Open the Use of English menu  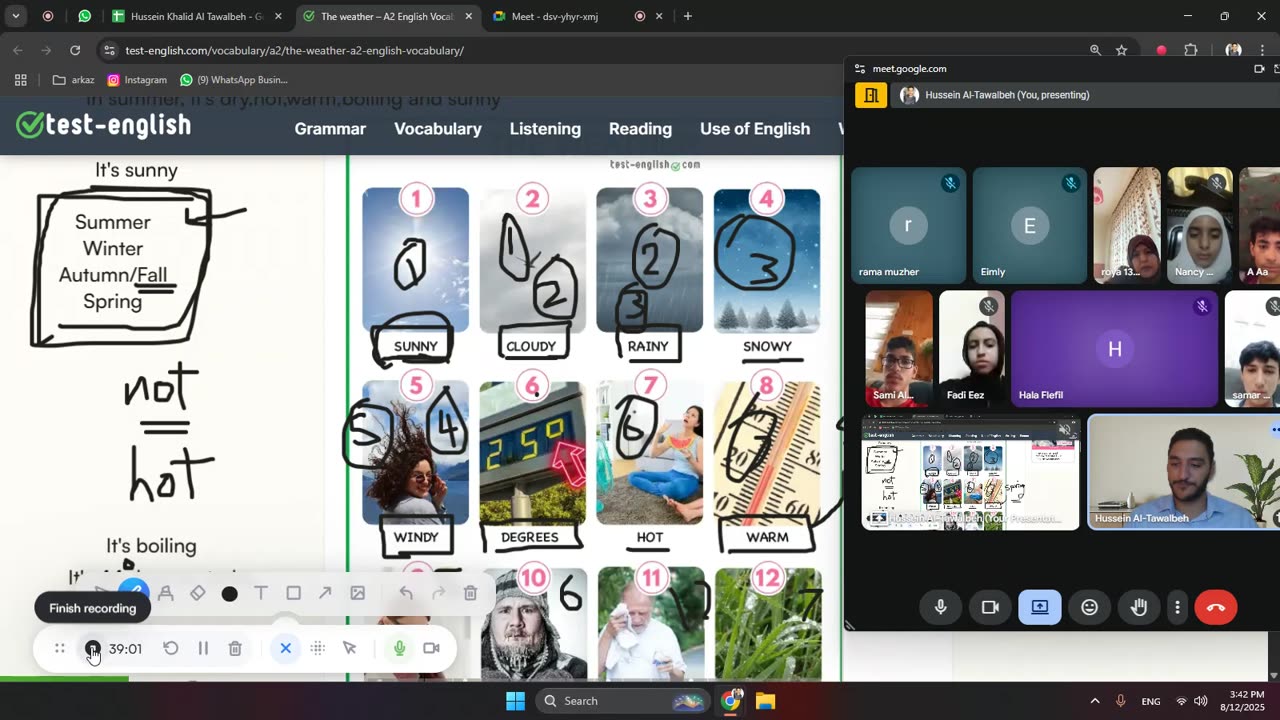755,129
